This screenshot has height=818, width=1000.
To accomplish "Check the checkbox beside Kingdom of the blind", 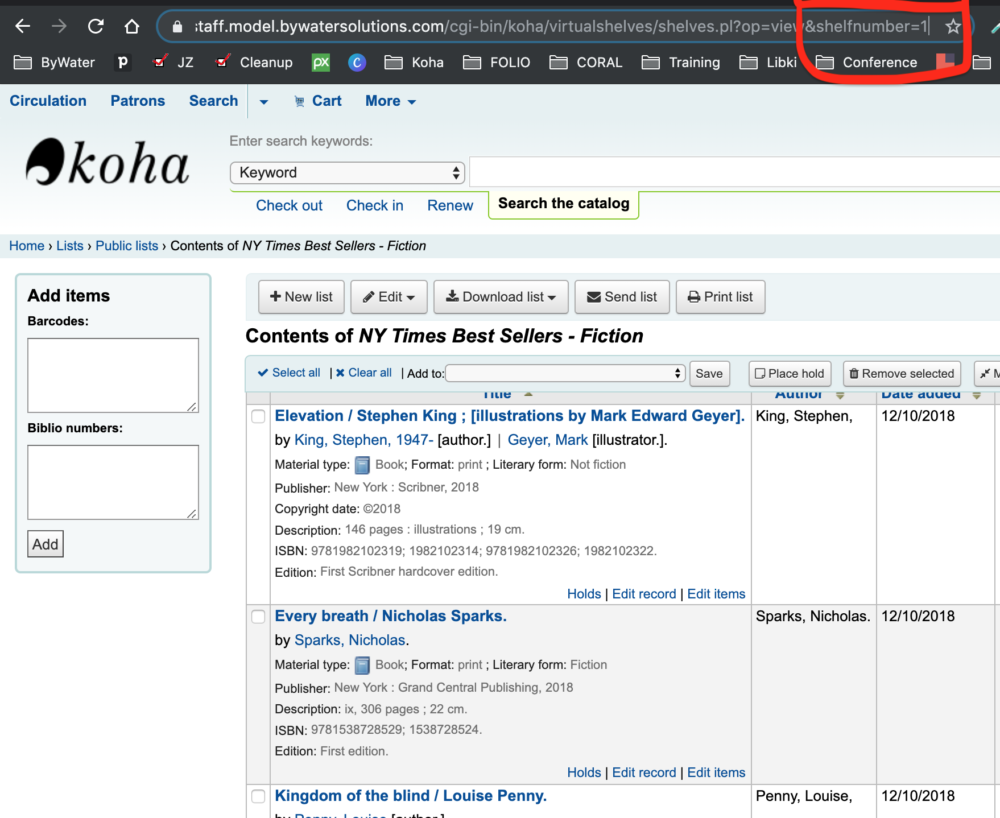I will pyautogui.click(x=258, y=797).
